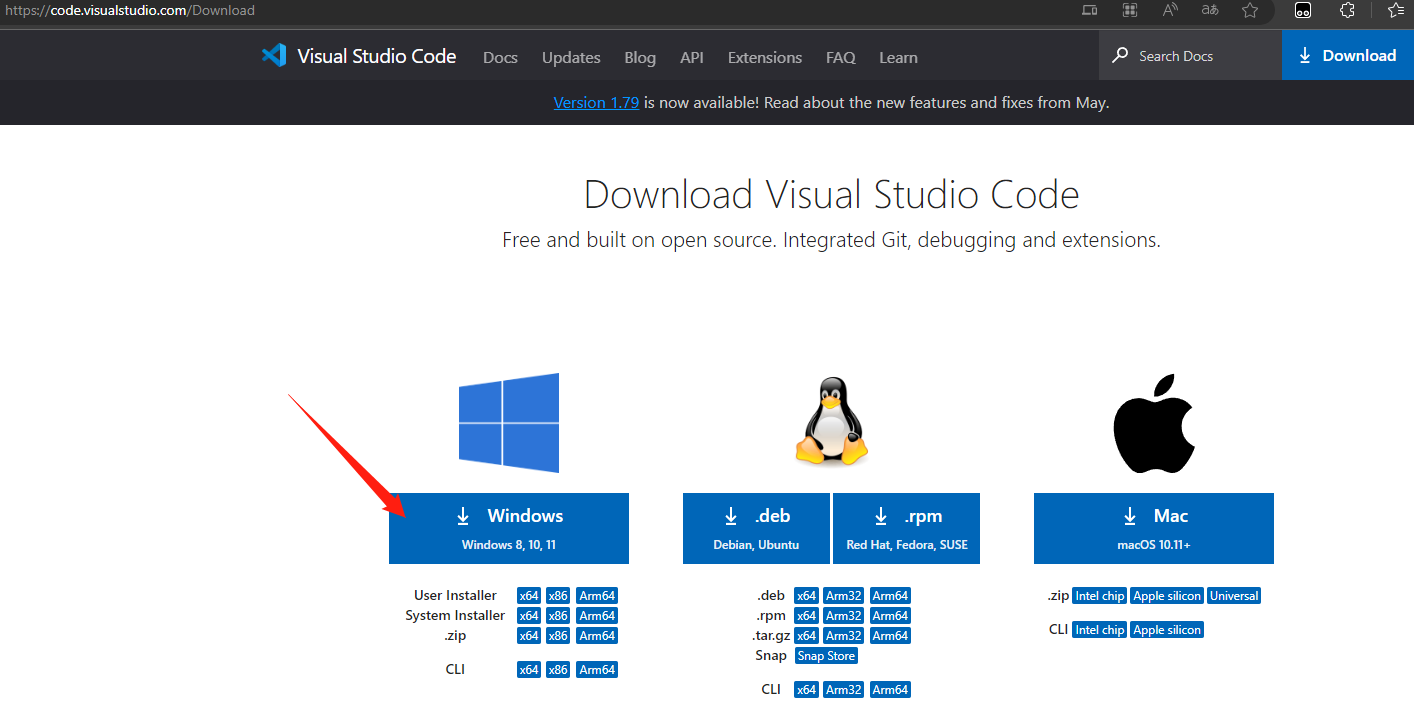Download Linux .rpm Arm32 package

(844, 616)
